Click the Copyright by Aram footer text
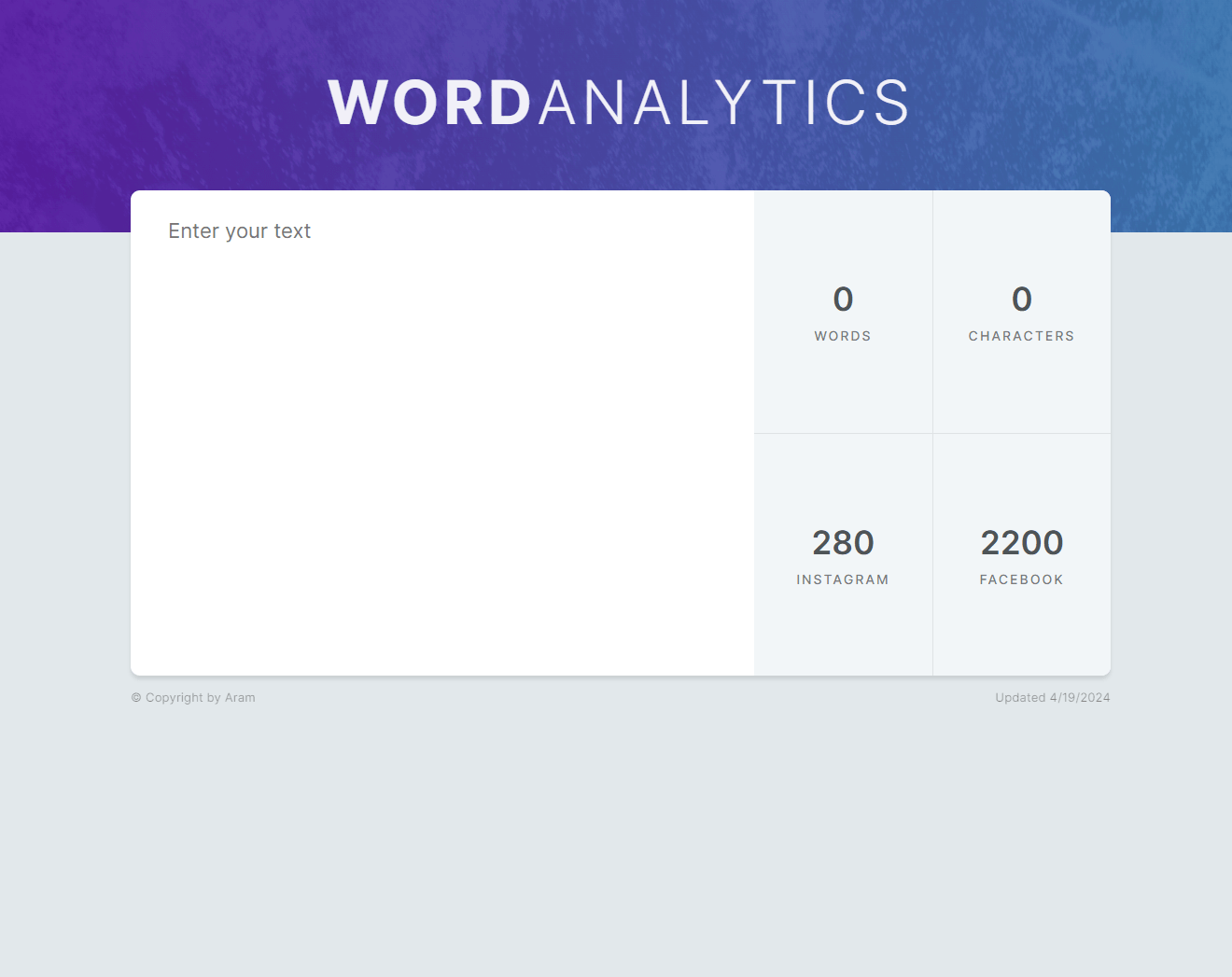This screenshot has height=977, width=1232. (x=194, y=698)
